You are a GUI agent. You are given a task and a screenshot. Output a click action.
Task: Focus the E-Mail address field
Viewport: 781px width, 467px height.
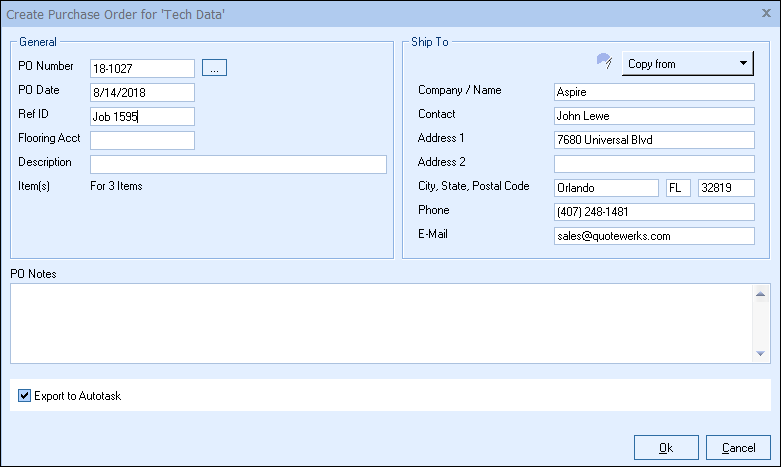click(653, 236)
